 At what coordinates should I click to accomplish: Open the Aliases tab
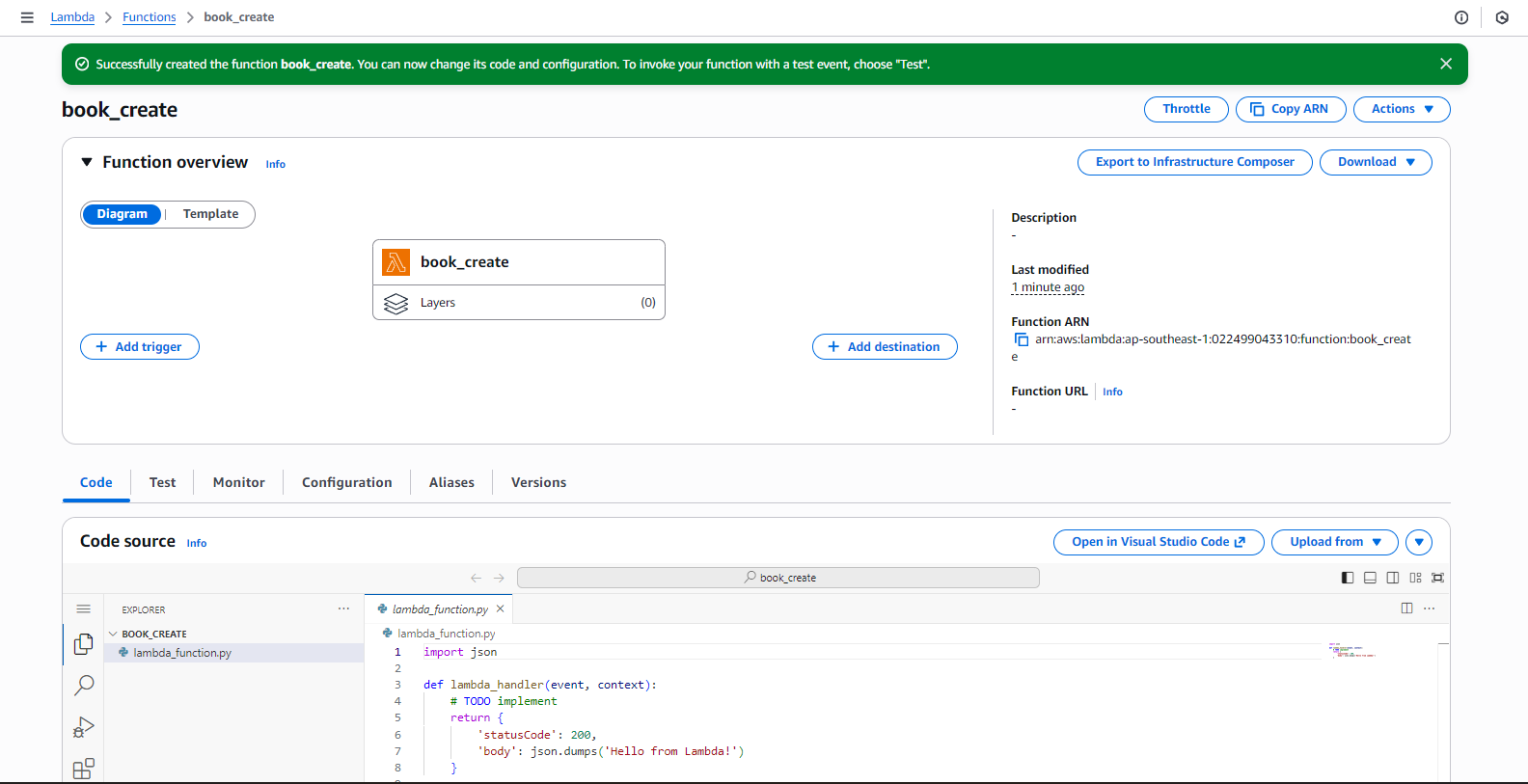451,482
